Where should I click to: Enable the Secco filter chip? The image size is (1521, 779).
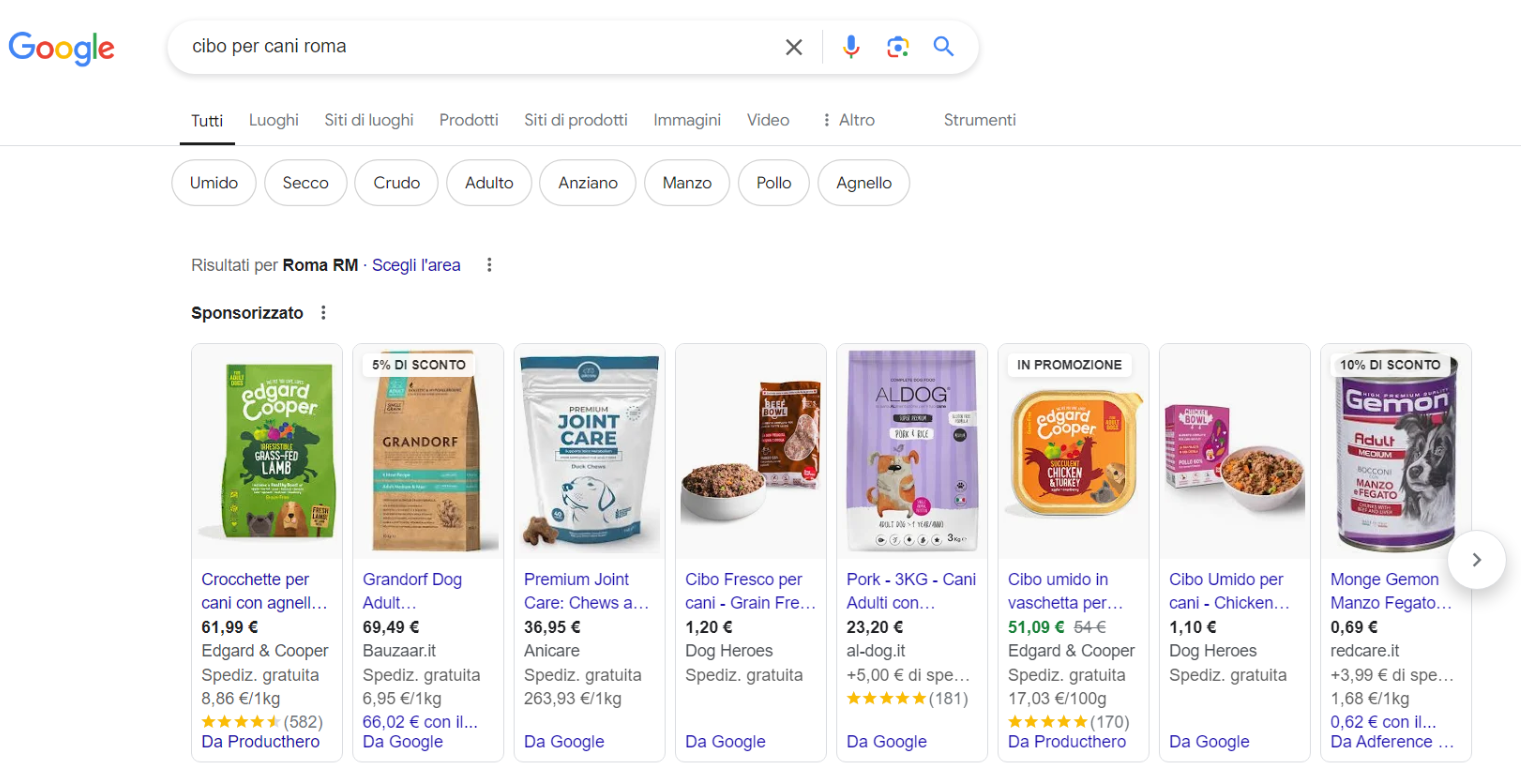(x=305, y=183)
